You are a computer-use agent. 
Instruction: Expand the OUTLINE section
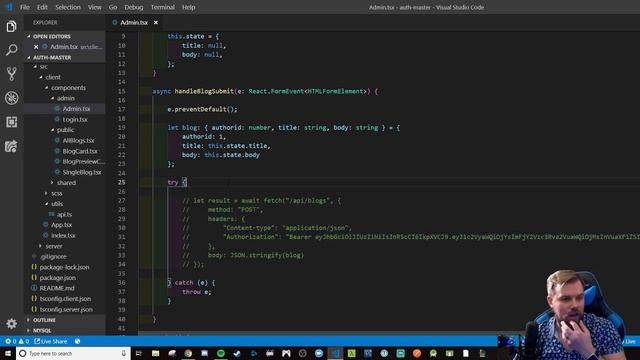click(44, 320)
